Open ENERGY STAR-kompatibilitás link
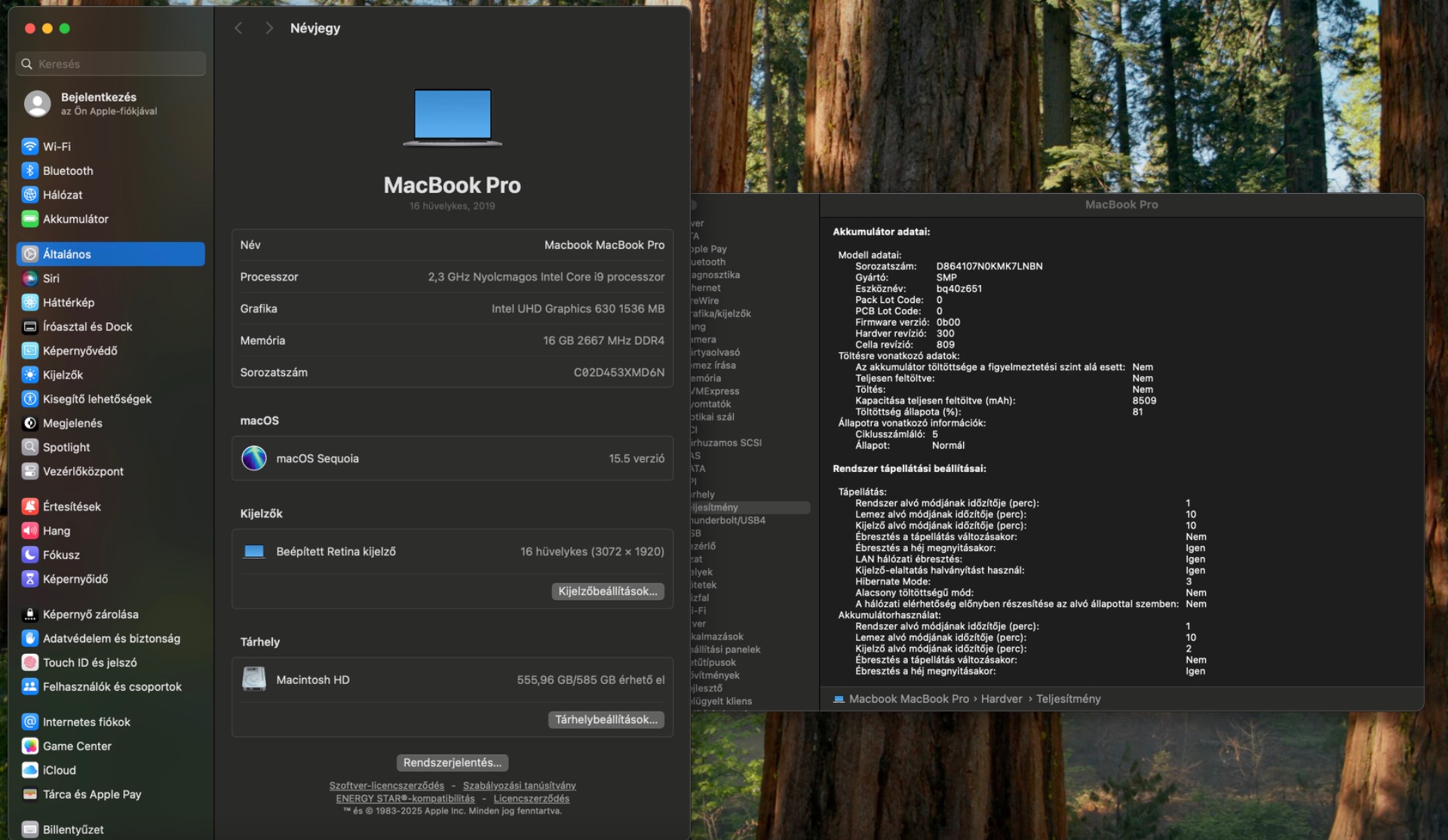1448x840 pixels. 406,799
